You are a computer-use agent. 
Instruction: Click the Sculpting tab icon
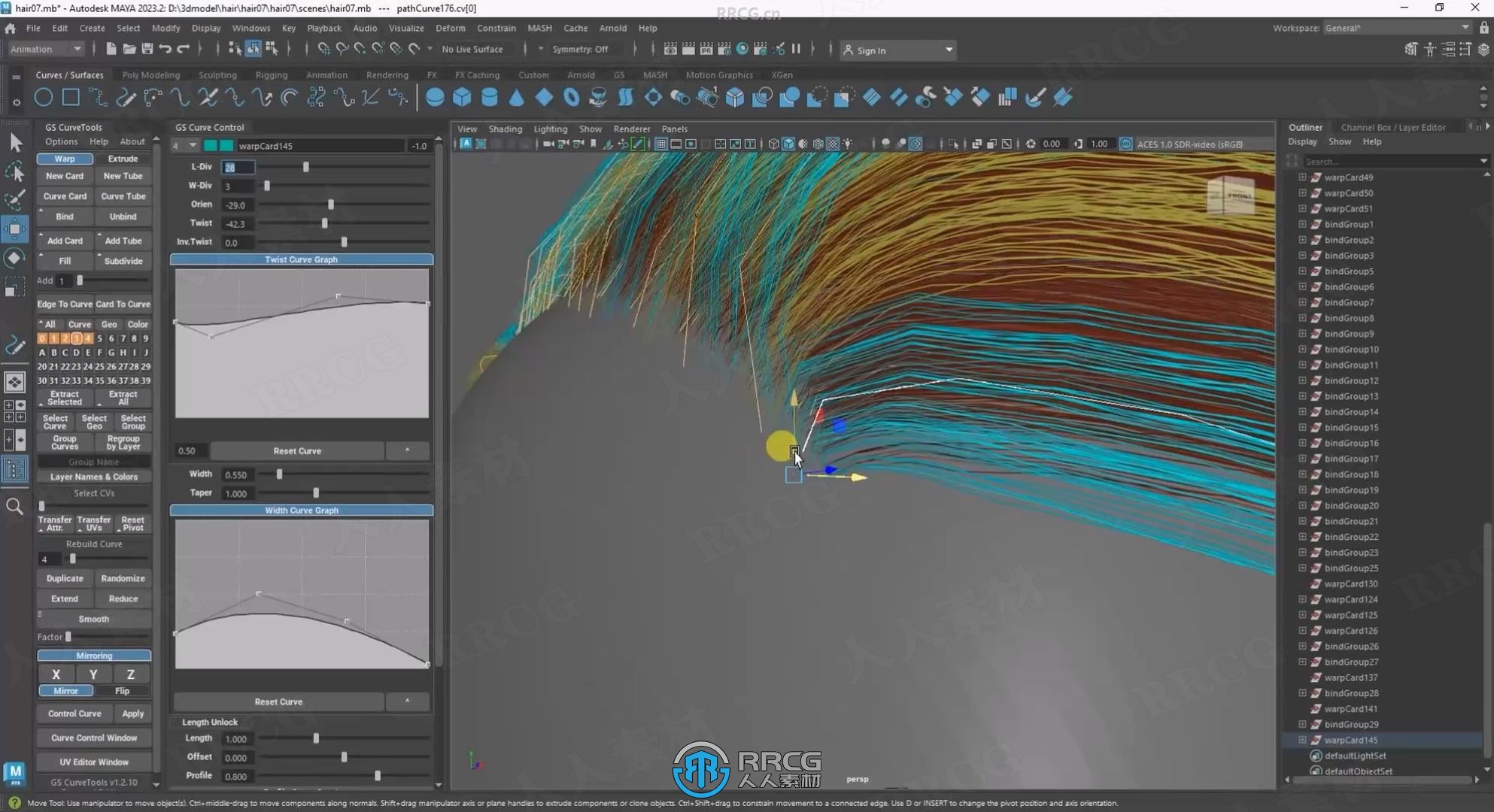click(217, 74)
